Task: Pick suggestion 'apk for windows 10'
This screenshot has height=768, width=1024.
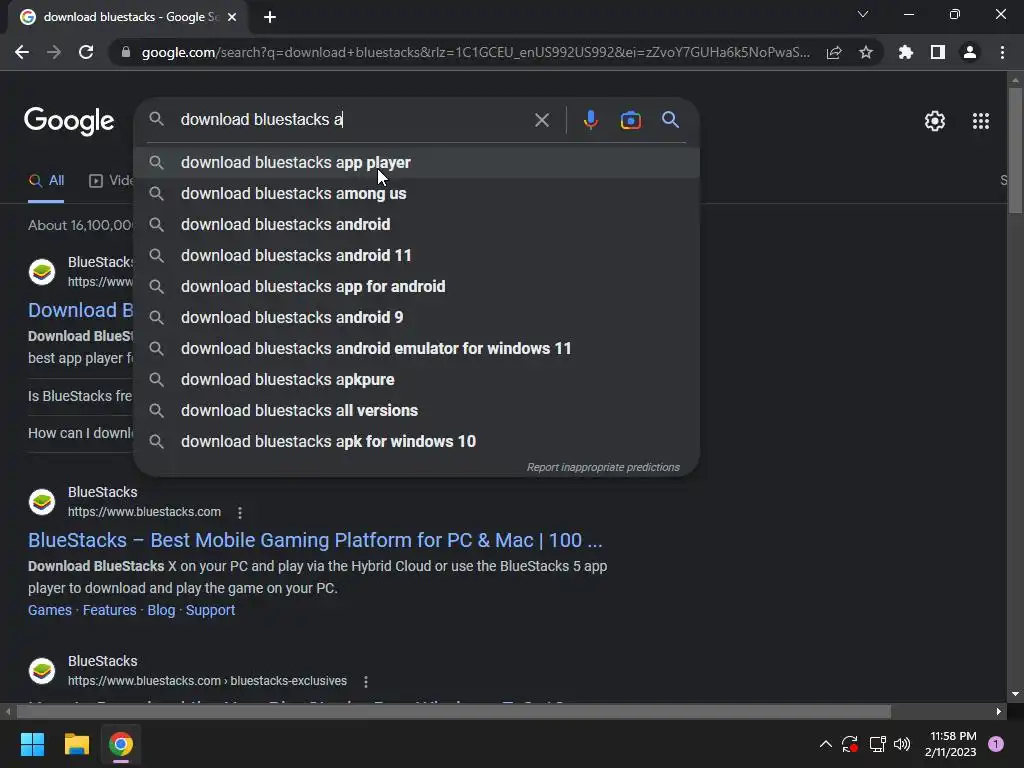Action: click(x=417, y=441)
